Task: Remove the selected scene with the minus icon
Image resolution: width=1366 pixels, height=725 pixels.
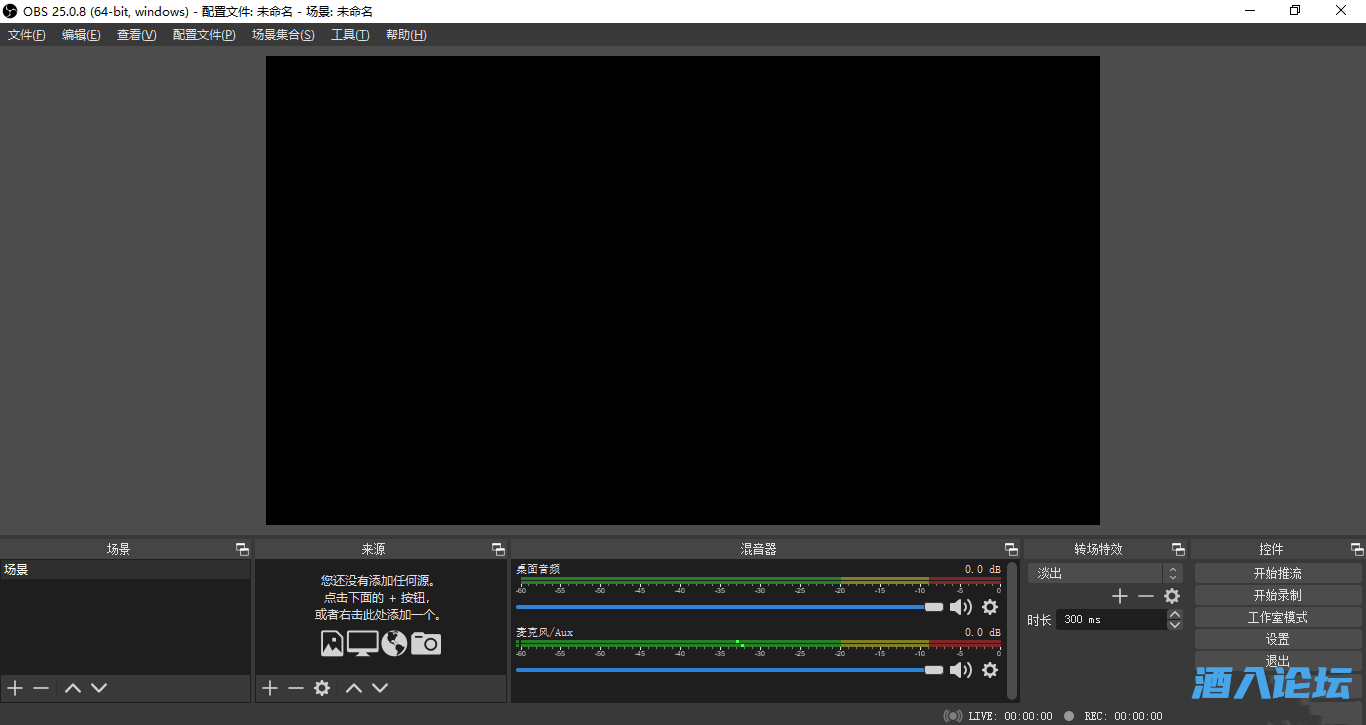Action: (41, 688)
